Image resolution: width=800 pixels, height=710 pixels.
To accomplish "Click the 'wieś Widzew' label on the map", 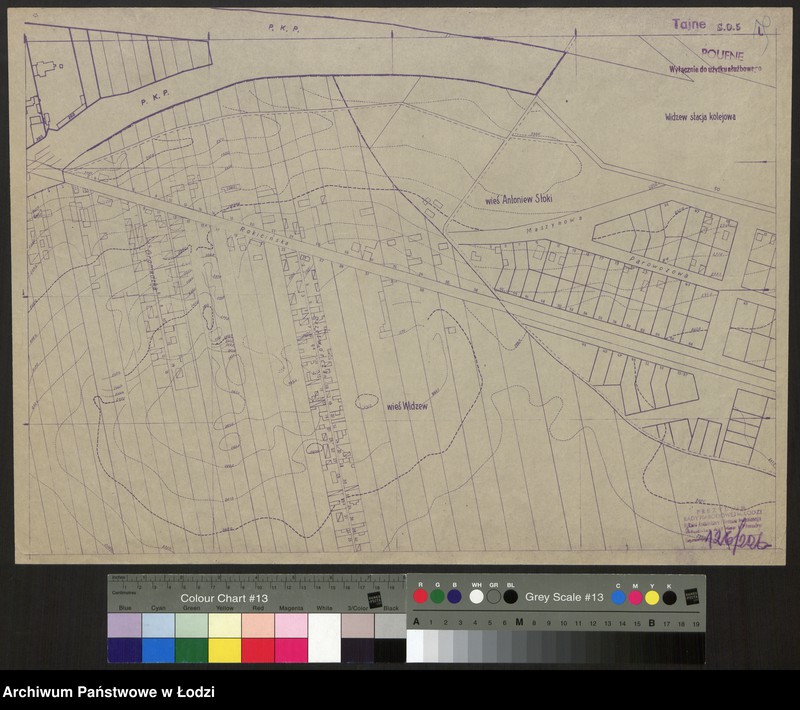I will (407, 406).
